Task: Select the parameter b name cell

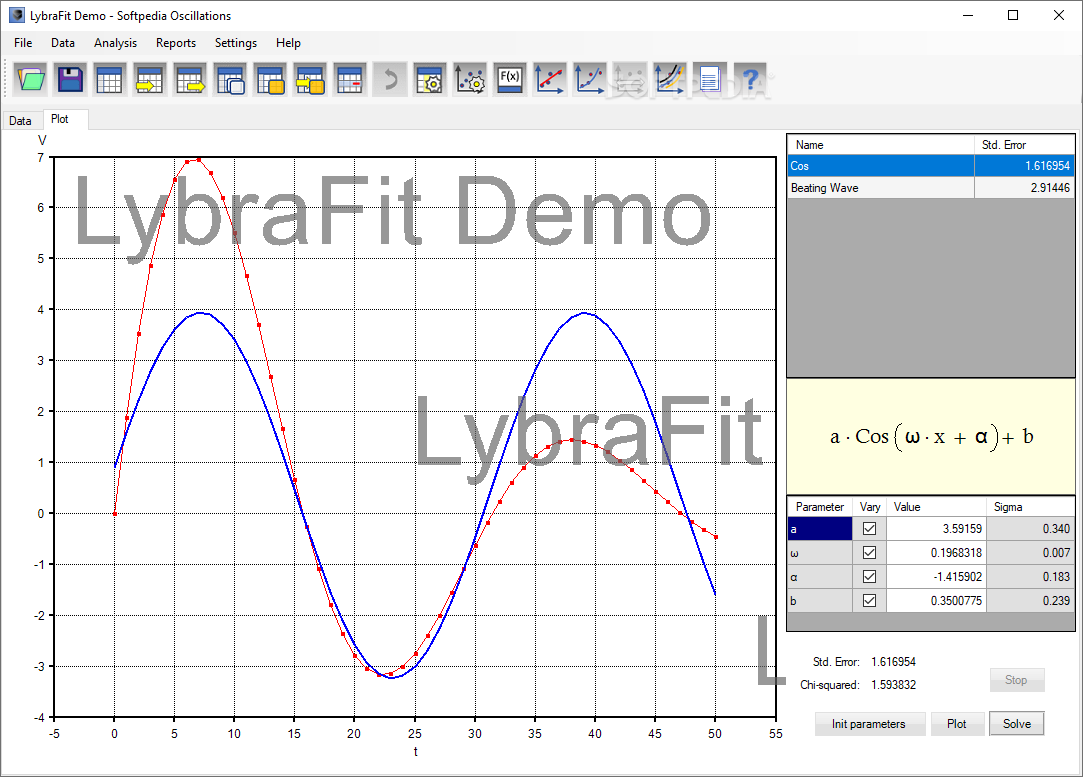Action: (820, 600)
